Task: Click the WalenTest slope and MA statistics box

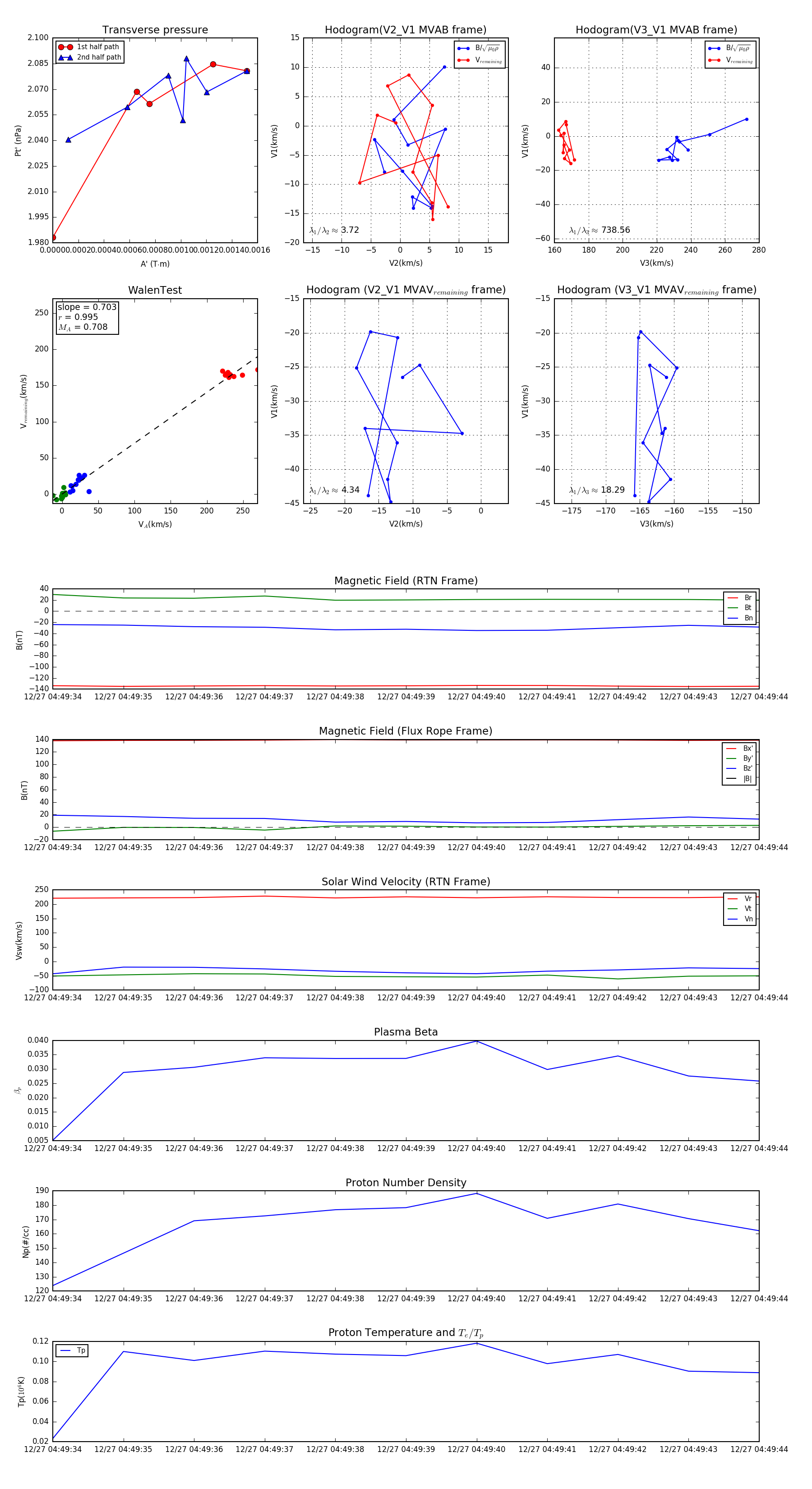Action: (87, 317)
